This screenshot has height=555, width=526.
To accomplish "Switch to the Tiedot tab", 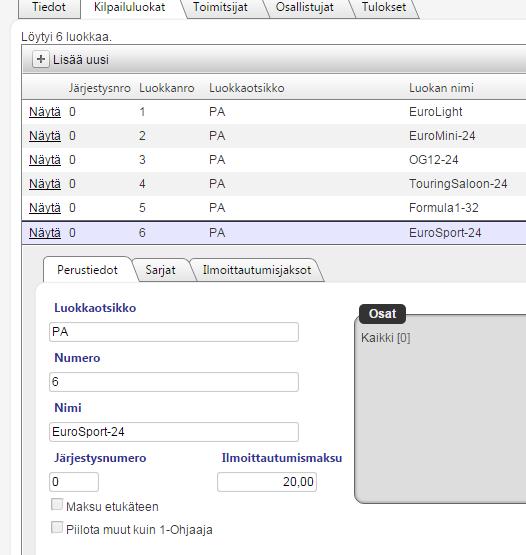I will pos(49,7).
